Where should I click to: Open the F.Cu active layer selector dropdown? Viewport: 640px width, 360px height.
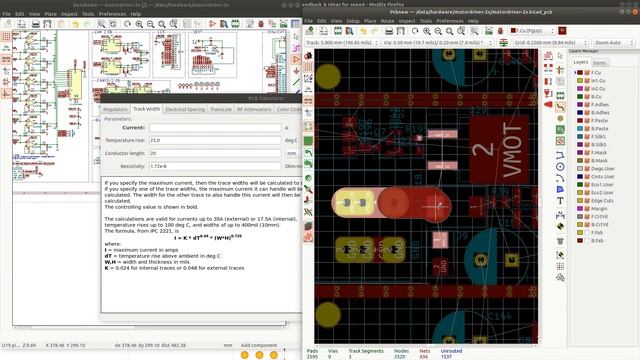coord(532,31)
